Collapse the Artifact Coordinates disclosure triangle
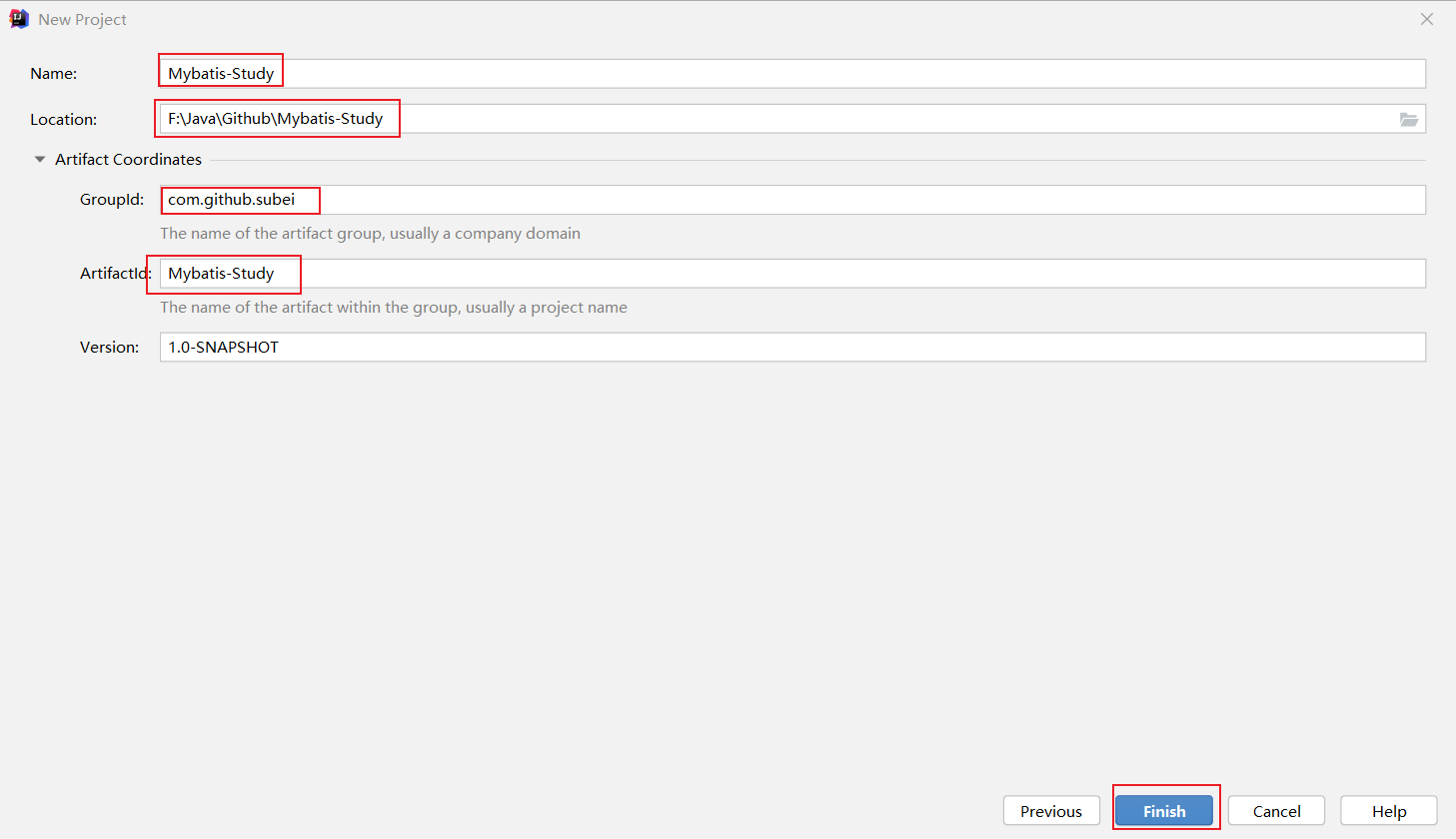The height and width of the screenshot is (839, 1456). coord(40,159)
